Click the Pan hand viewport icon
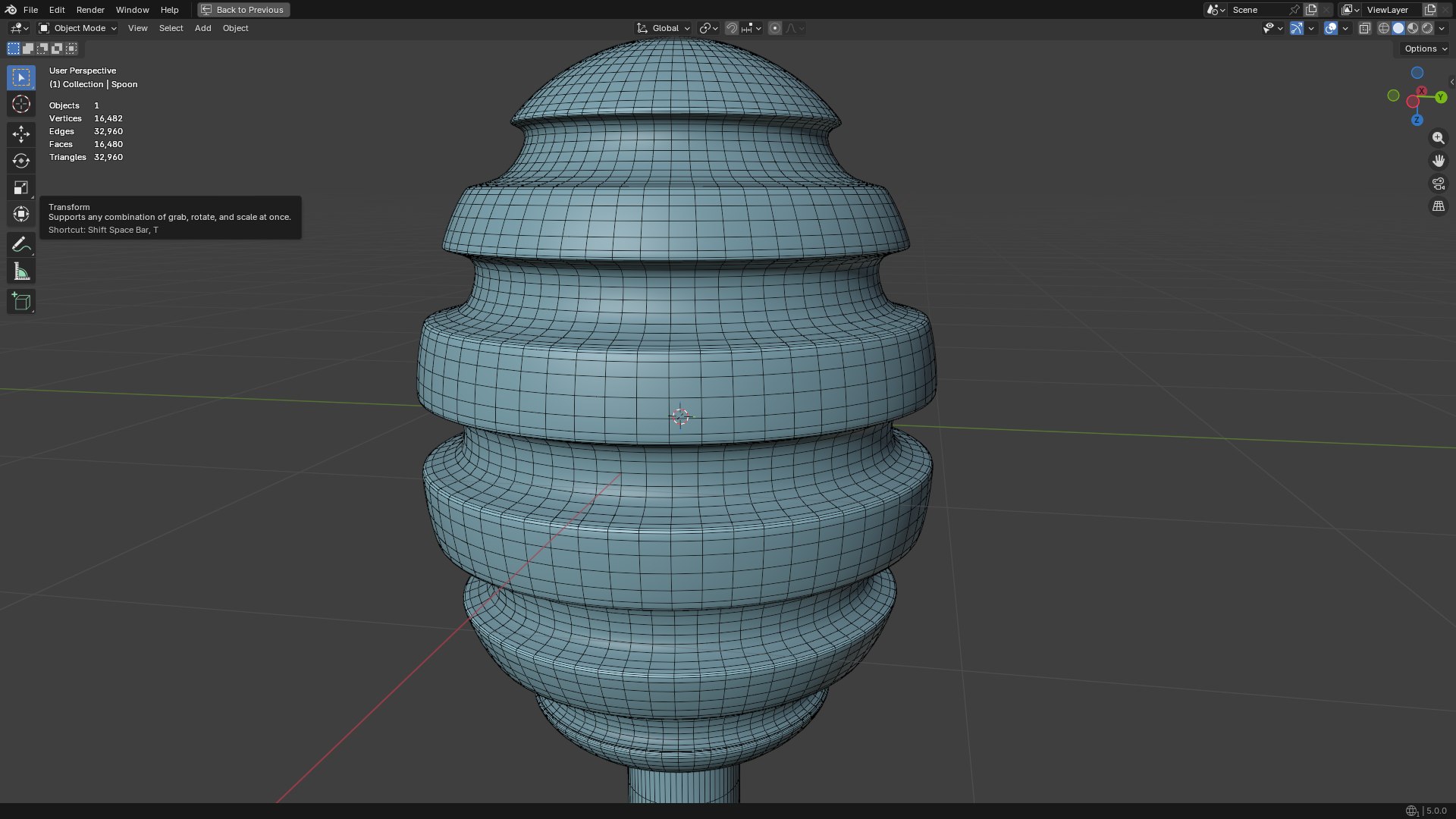The width and height of the screenshot is (1456, 819). pyautogui.click(x=1438, y=161)
